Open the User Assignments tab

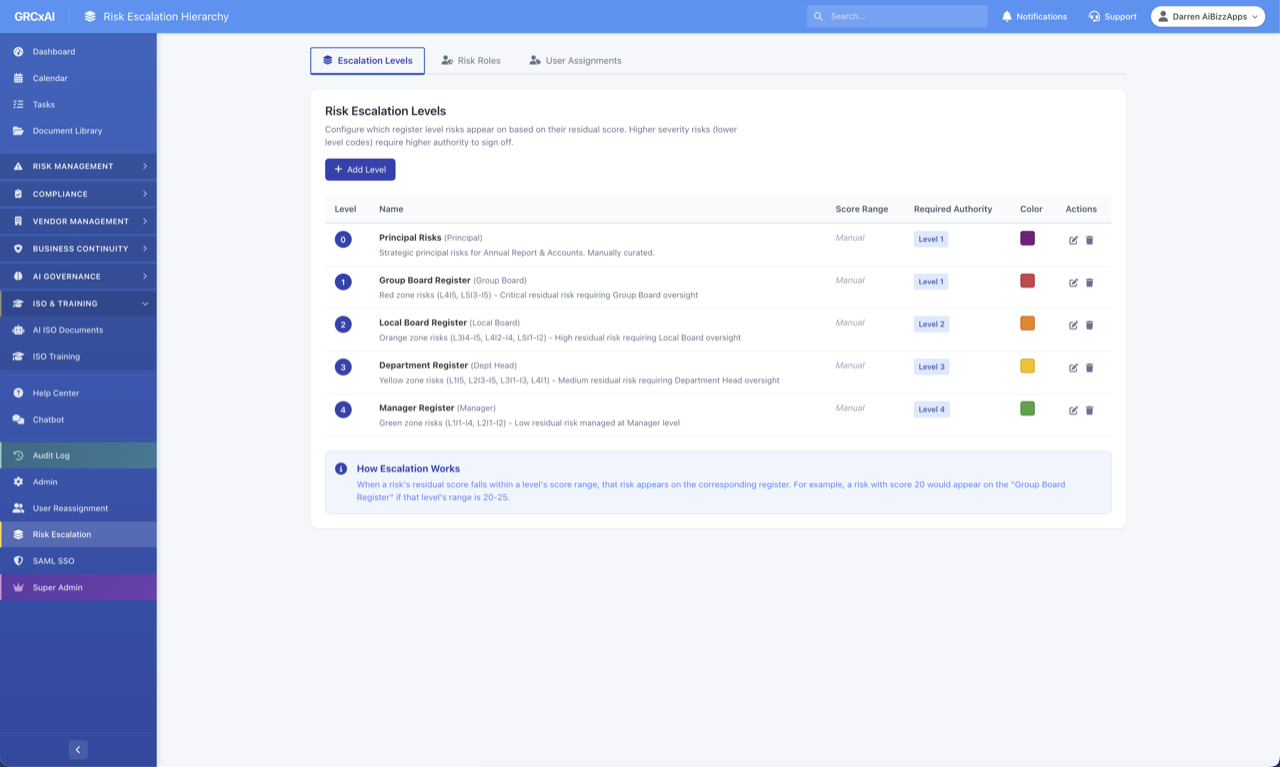pos(575,61)
